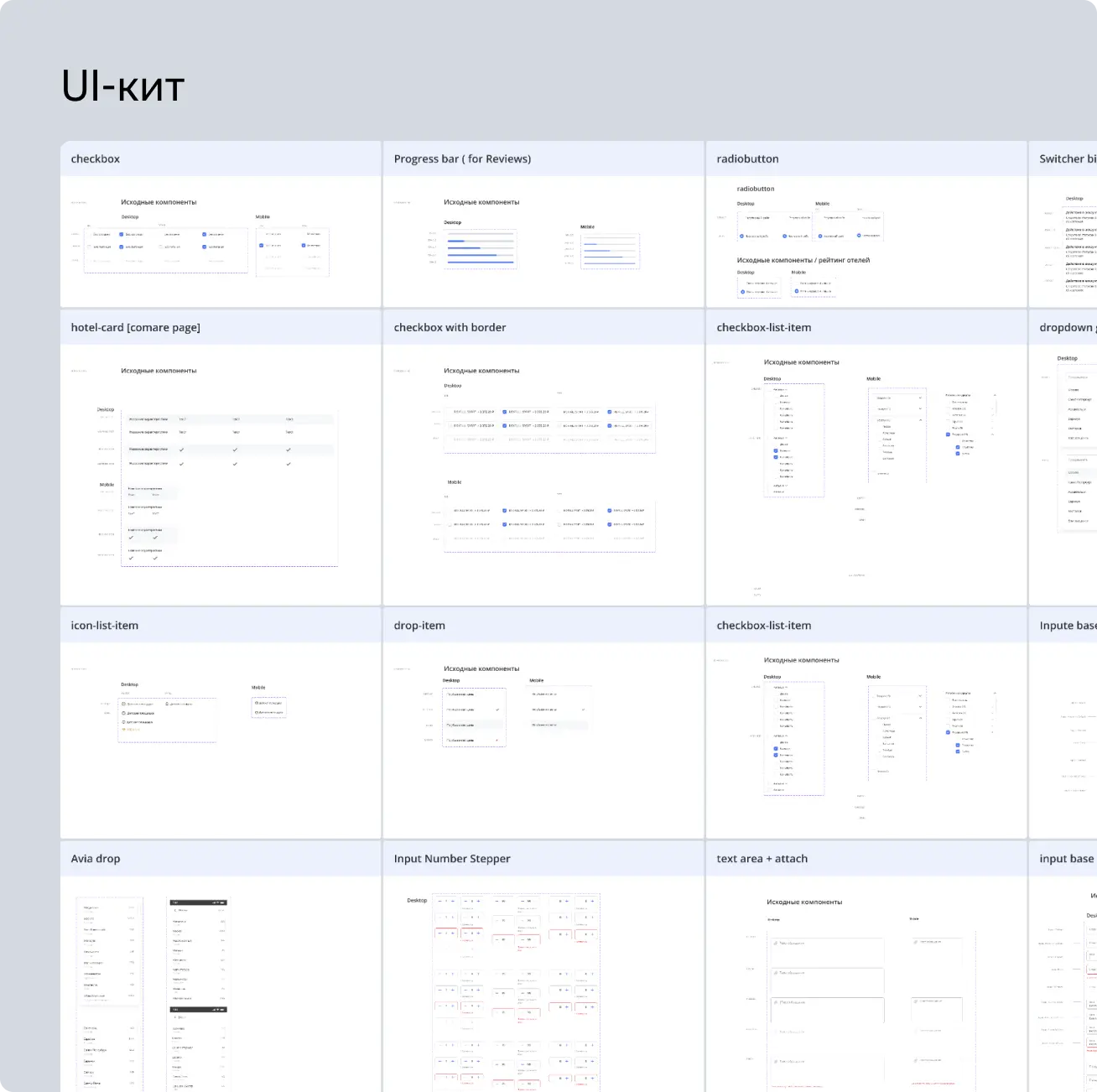Open top dropdown field in dropdown panel
The width and height of the screenshot is (1097, 1092).
coord(1082,377)
